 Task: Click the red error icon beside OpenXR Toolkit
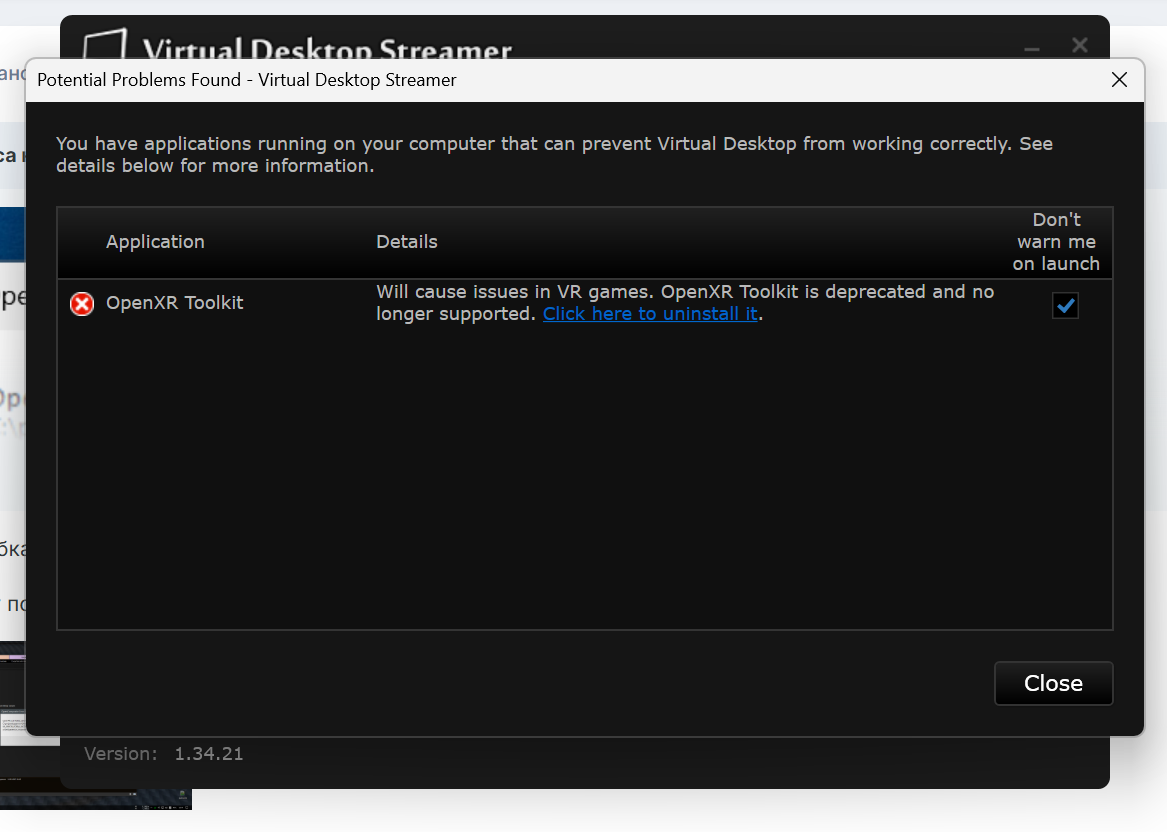(x=82, y=304)
